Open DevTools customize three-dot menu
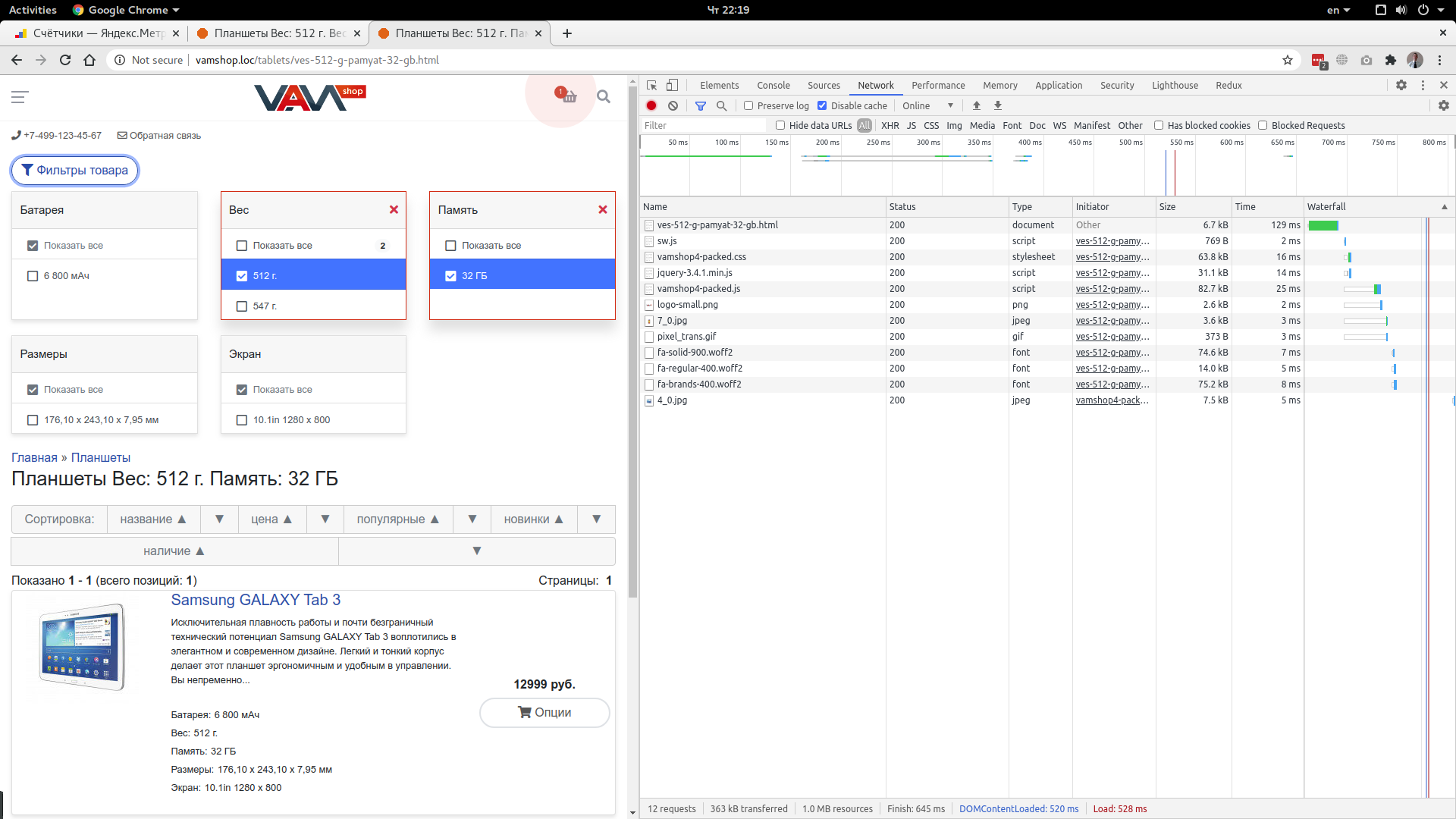The image size is (1456, 819). 1423,85
